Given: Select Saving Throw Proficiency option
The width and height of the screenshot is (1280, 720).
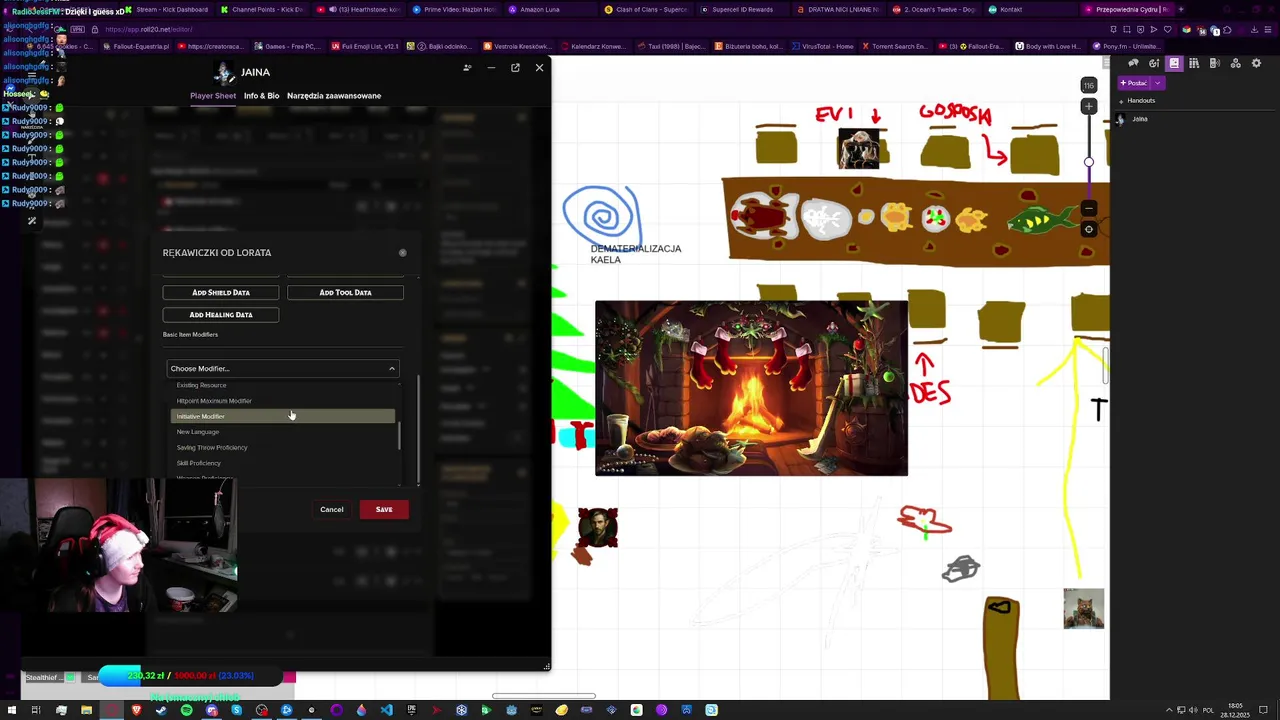Looking at the screenshot, I should [x=284, y=447].
